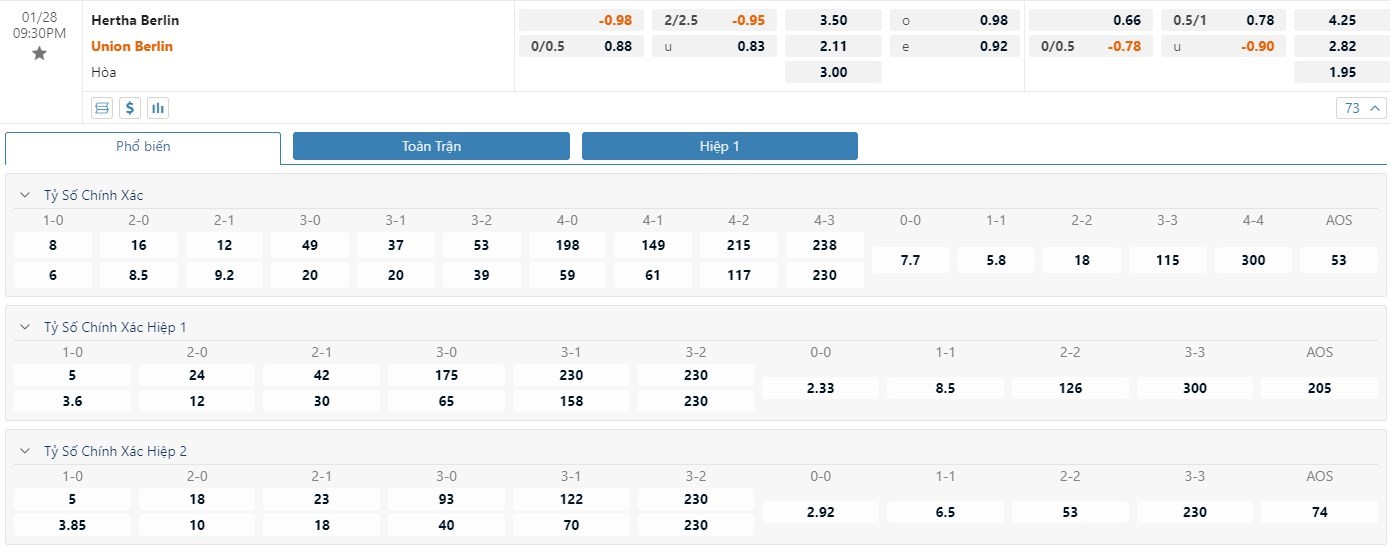Select full-match 0-0 odds of 7.7

click(x=910, y=260)
